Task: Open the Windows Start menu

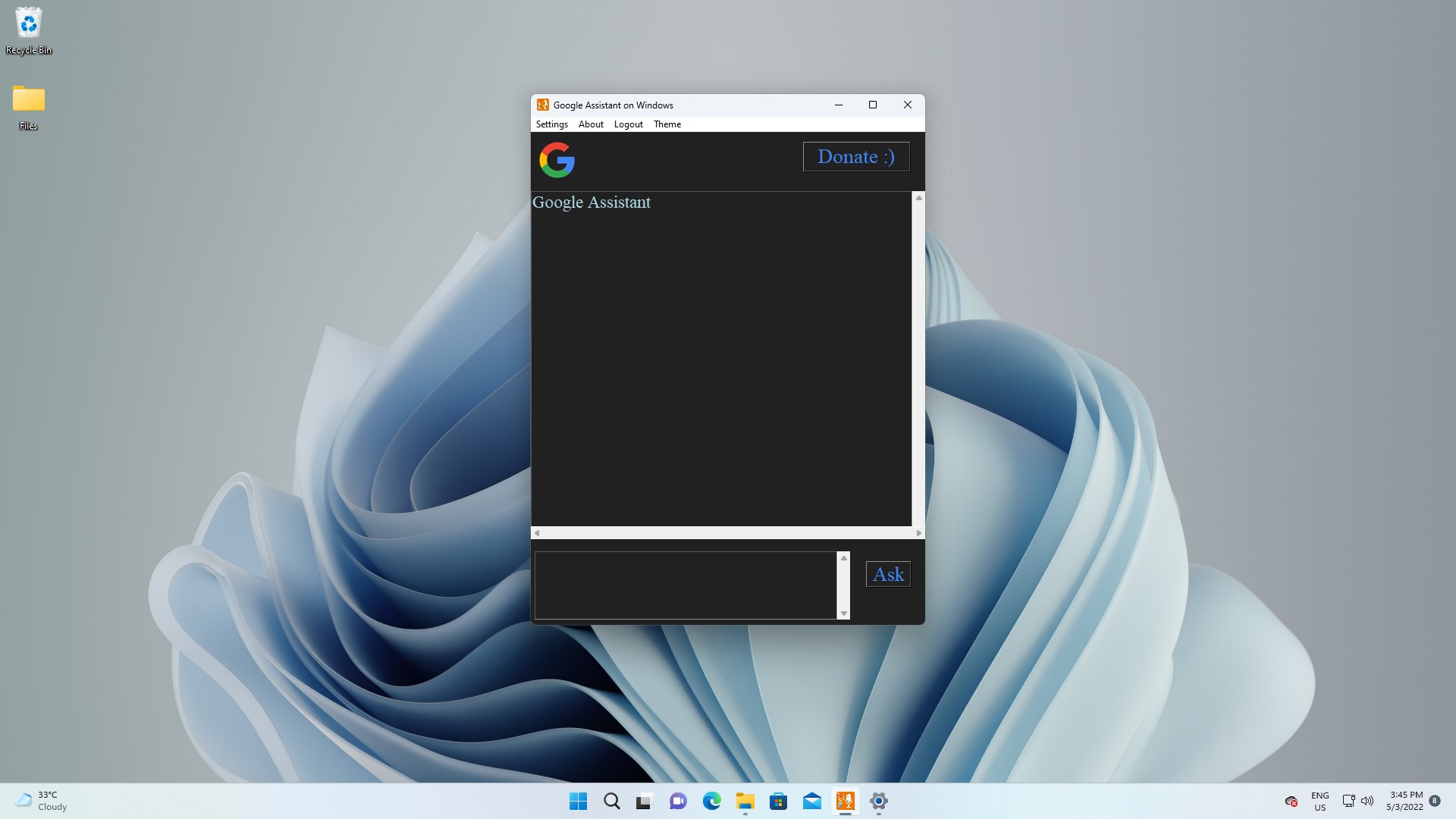Action: 578,801
